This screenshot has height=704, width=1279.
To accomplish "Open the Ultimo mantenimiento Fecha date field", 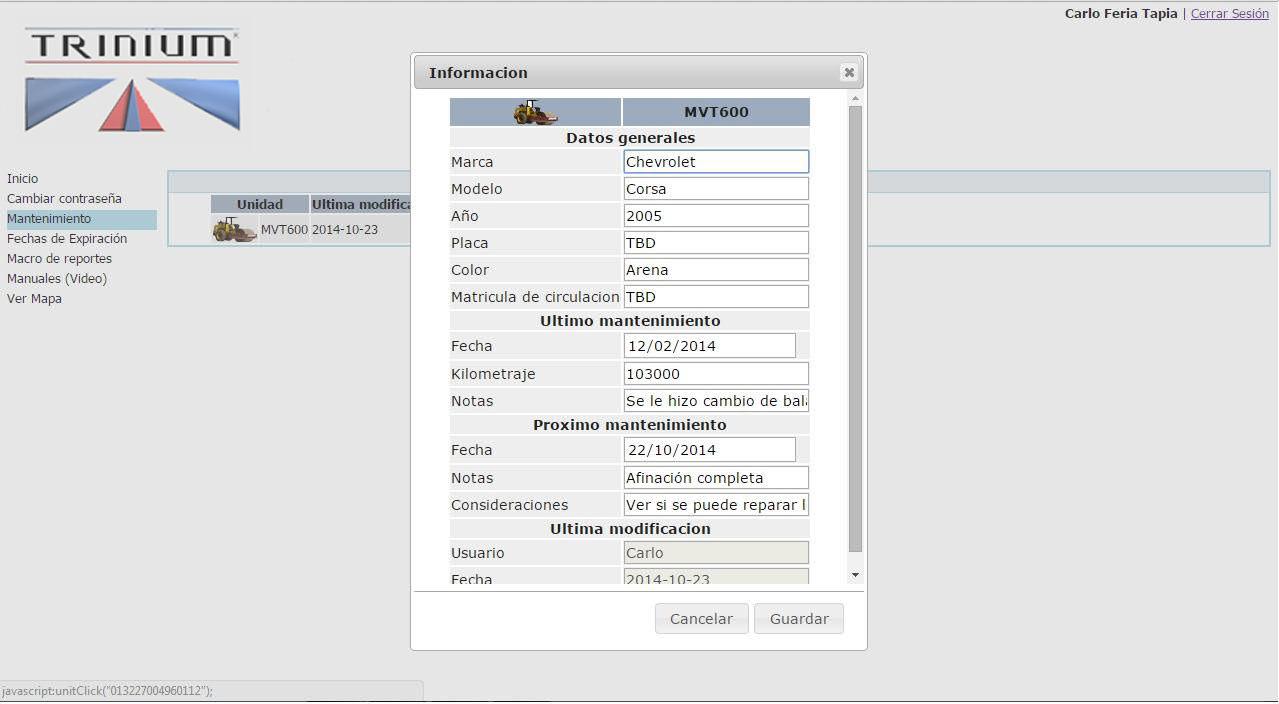I will pyautogui.click(x=709, y=346).
